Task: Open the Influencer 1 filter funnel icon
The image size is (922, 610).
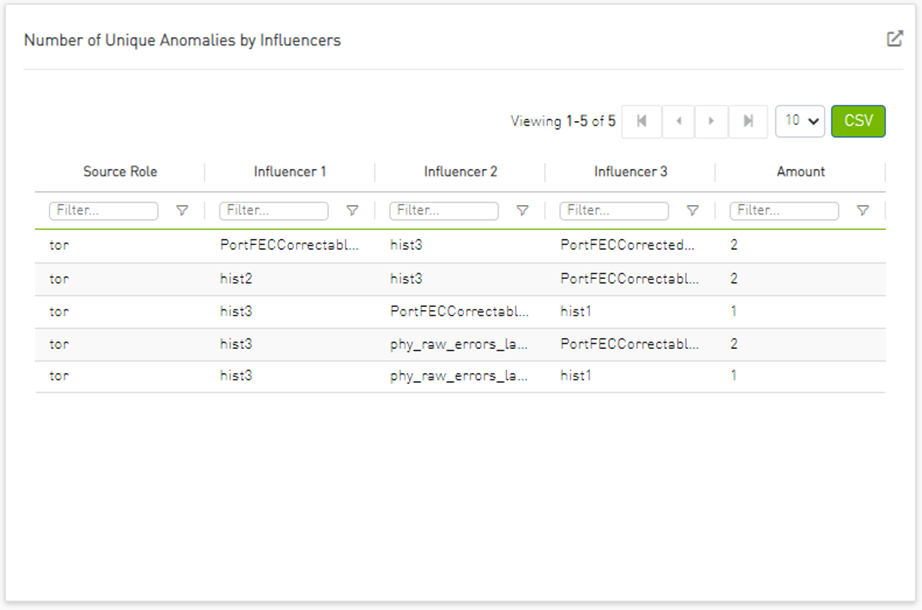Action: [352, 211]
